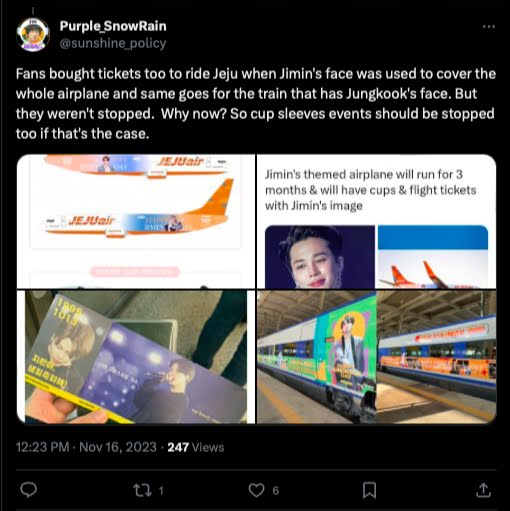
Task: Click the Purple_SnowRain display name
Action: (113, 26)
